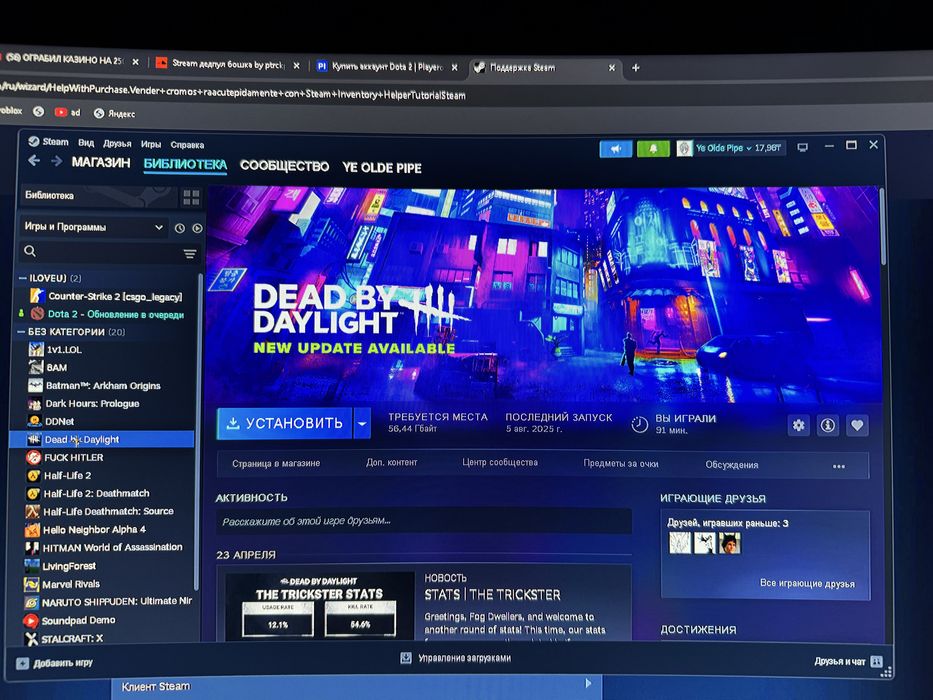
Task: Open Предметы за очки link
Action: click(621, 464)
